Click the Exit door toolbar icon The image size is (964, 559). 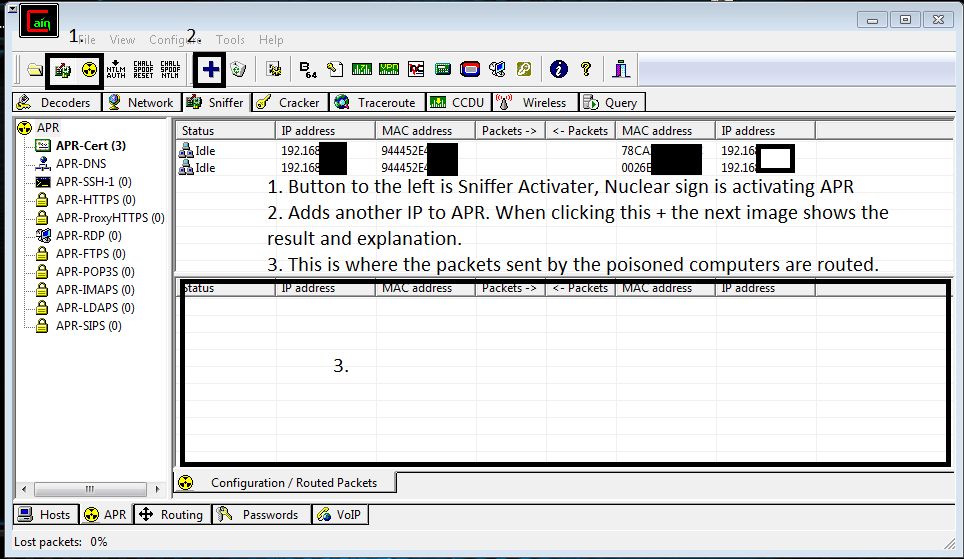621,69
